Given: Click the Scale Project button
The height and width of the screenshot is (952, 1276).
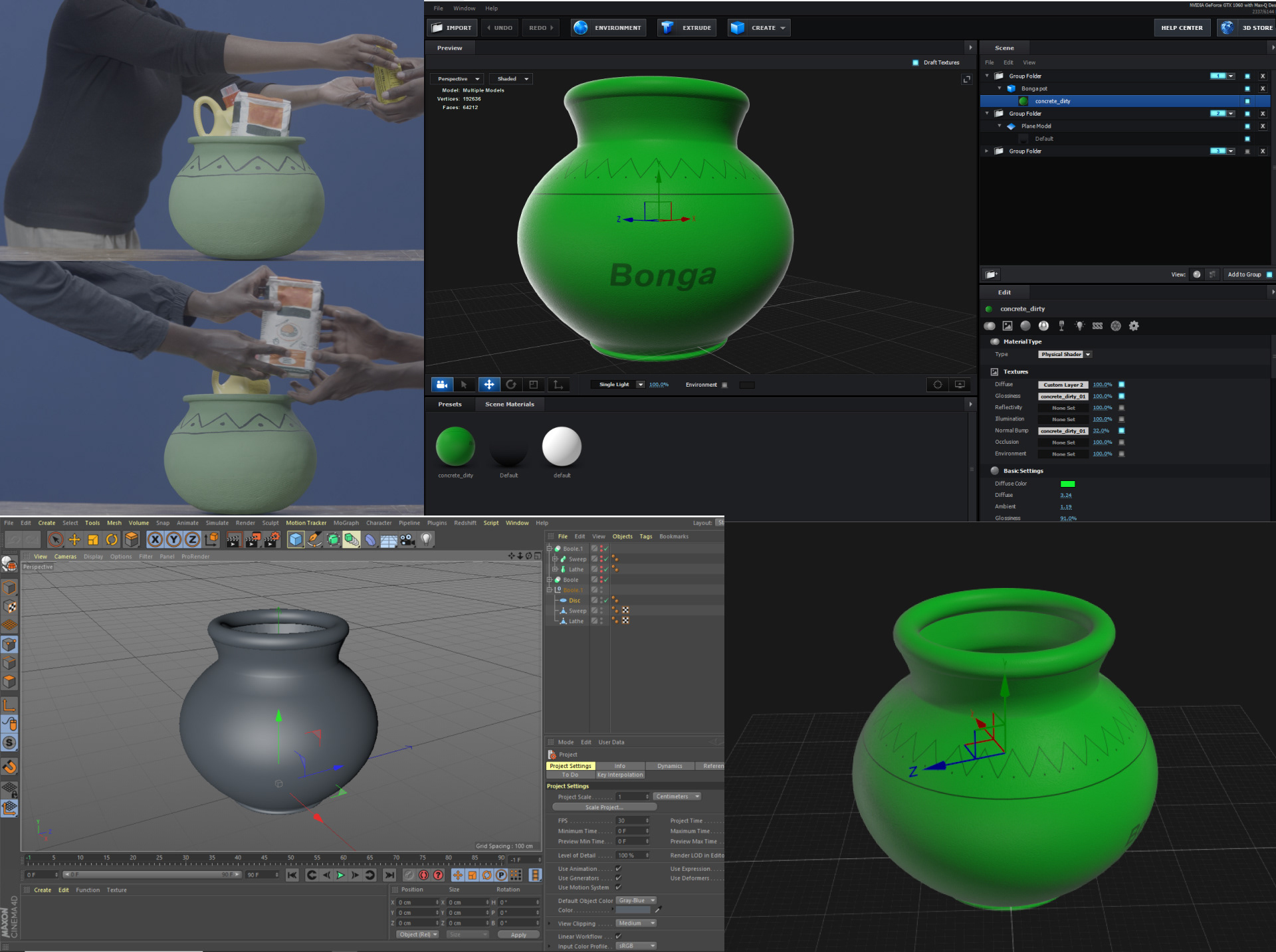Looking at the screenshot, I should [x=604, y=807].
